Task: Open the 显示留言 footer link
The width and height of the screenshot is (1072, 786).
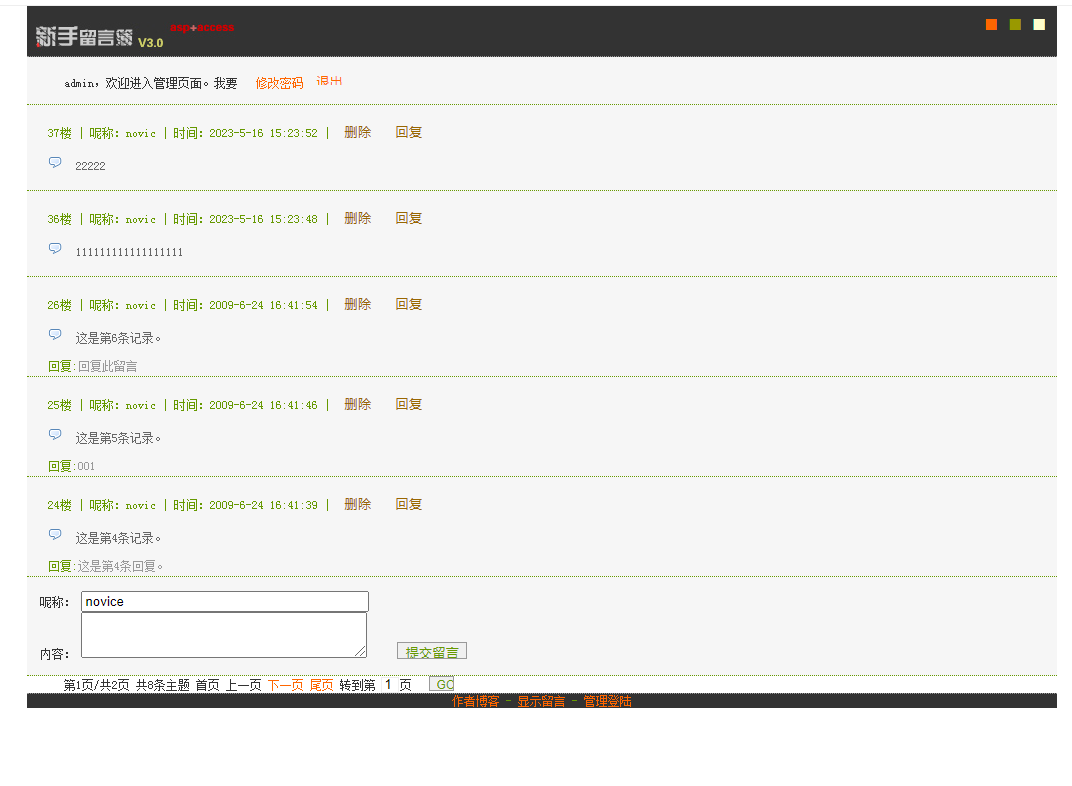Action: click(541, 701)
